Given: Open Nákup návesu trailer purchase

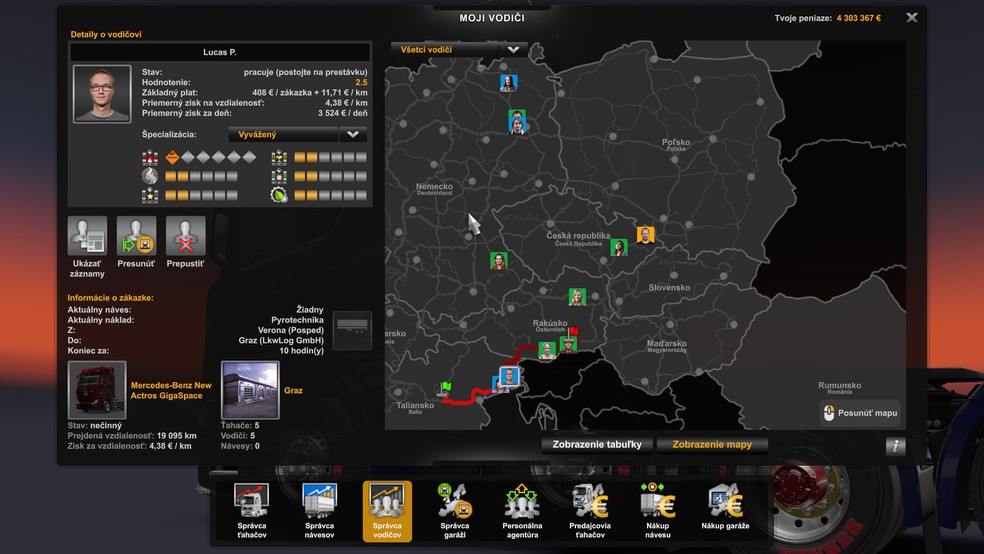Looking at the screenshot, I should point(658,511).
